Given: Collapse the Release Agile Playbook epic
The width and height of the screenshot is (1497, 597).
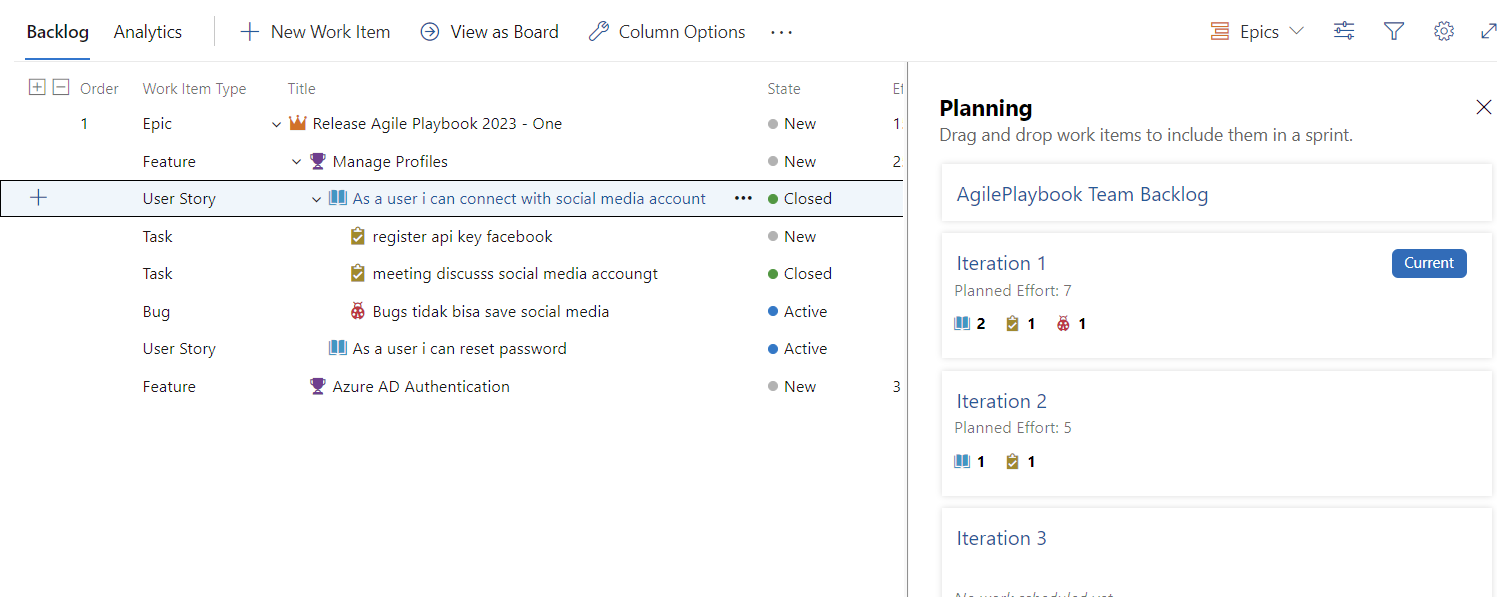Looking at the screenshot, I should tap(277, 124).
